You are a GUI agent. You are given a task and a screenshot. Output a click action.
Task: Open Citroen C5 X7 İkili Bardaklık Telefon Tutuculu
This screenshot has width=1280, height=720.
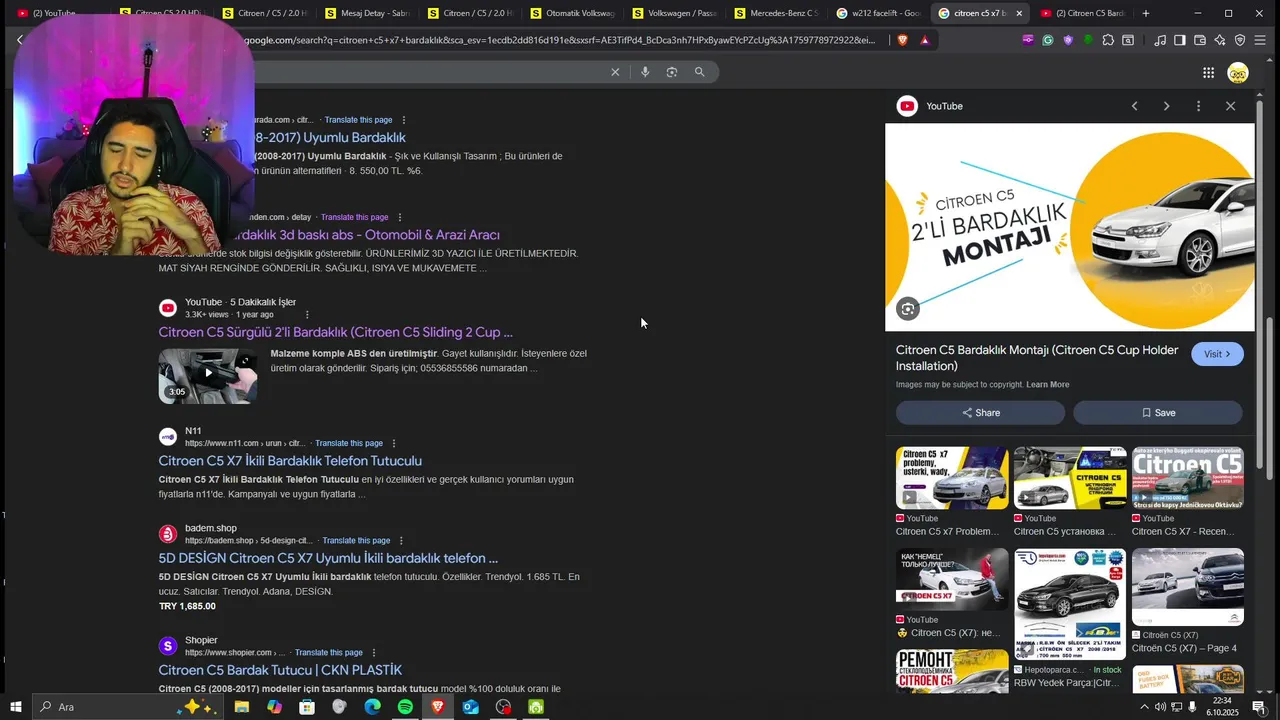tap(290, 461)
